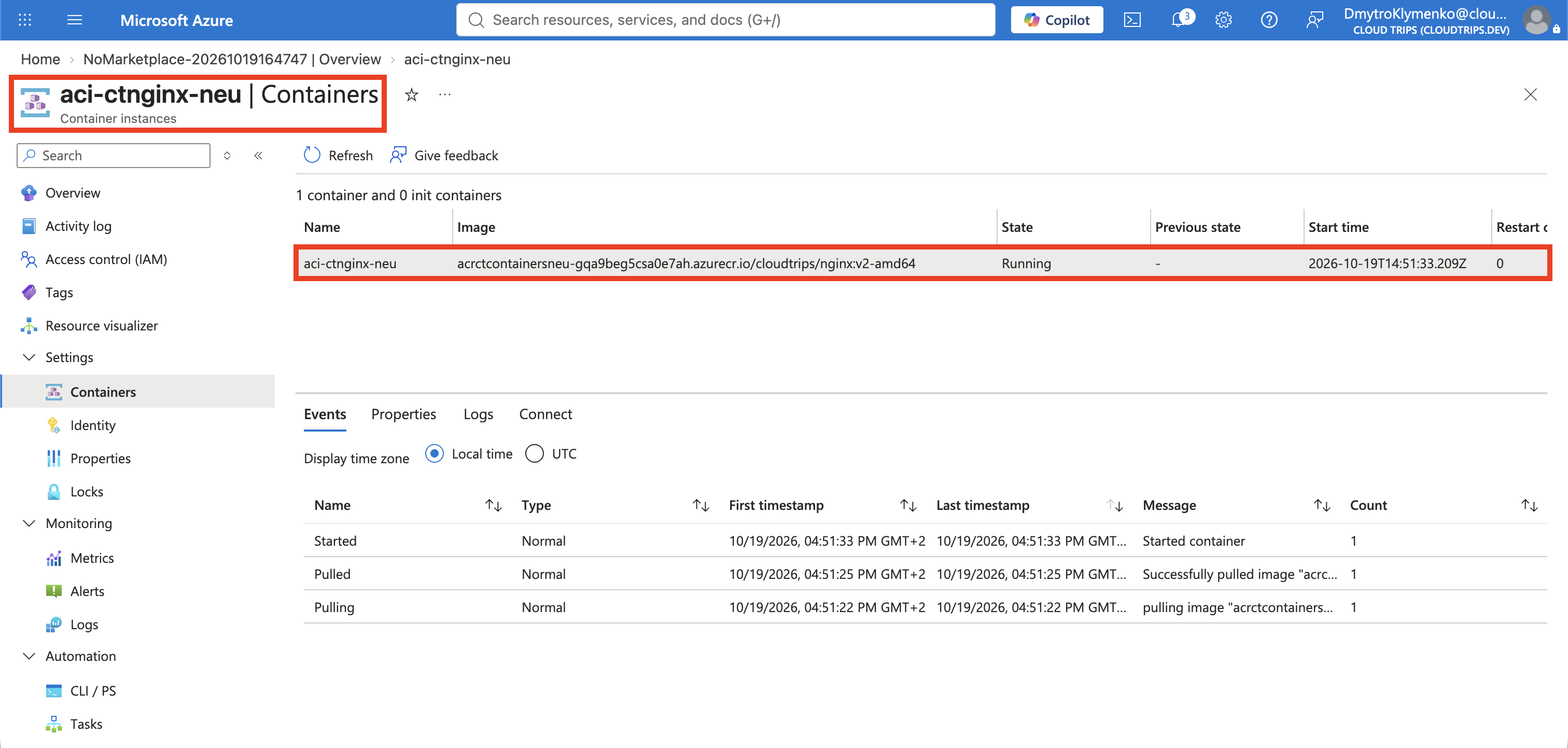
Task: Launch Cloud Shell from the top bar
Action: pos(1132,20)
